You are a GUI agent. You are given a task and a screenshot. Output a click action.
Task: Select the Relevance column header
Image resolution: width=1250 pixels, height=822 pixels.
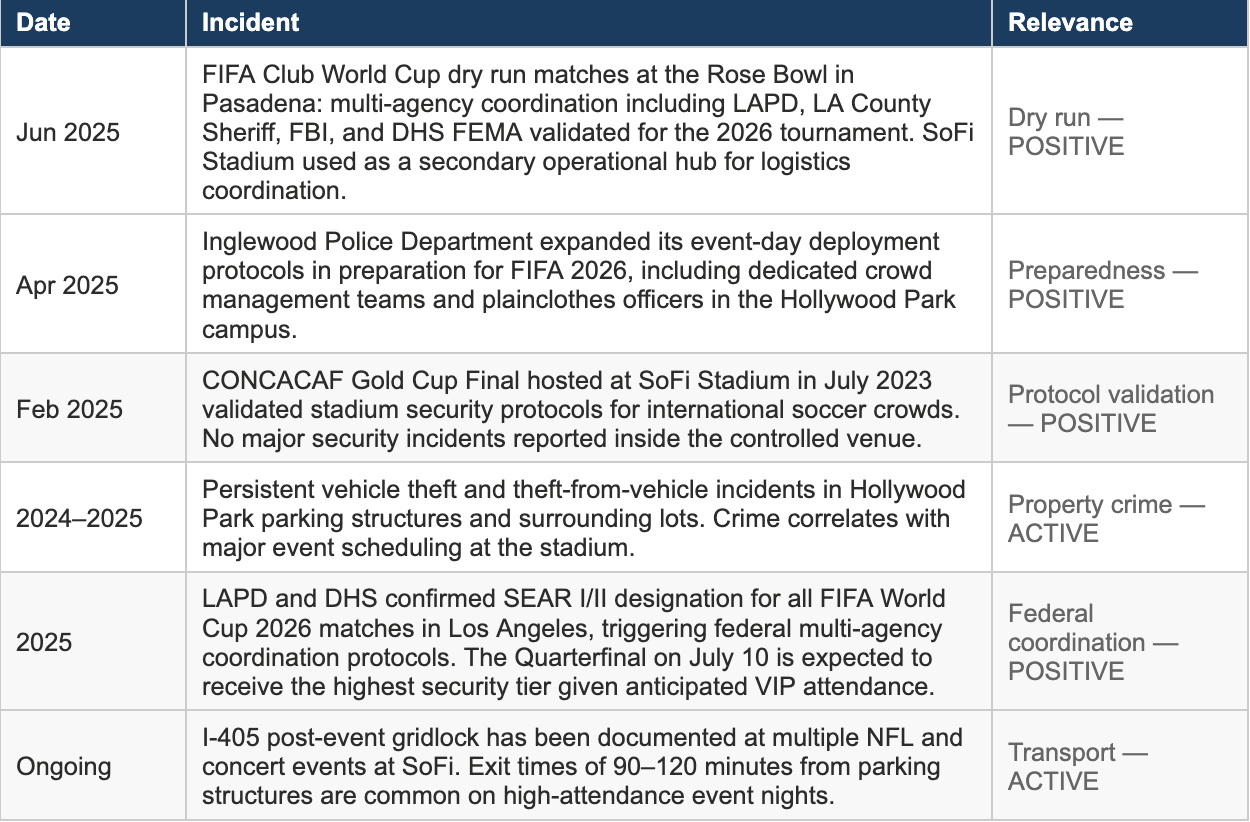click(x=1070, y=23)
